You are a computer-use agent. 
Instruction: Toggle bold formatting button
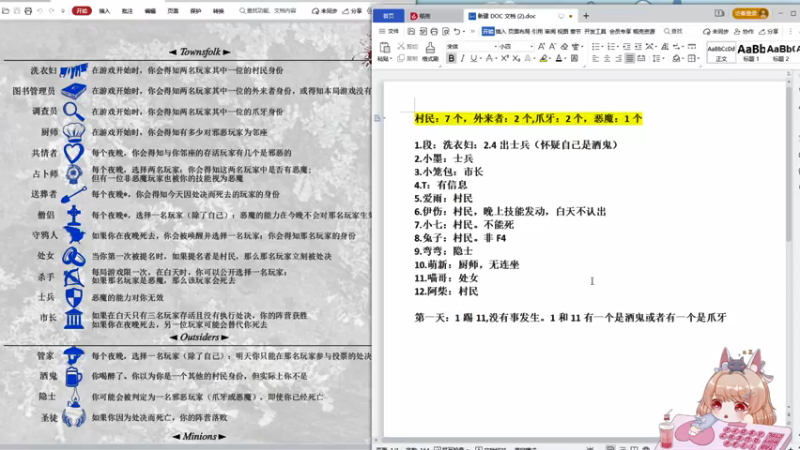(x=451, y=59)
